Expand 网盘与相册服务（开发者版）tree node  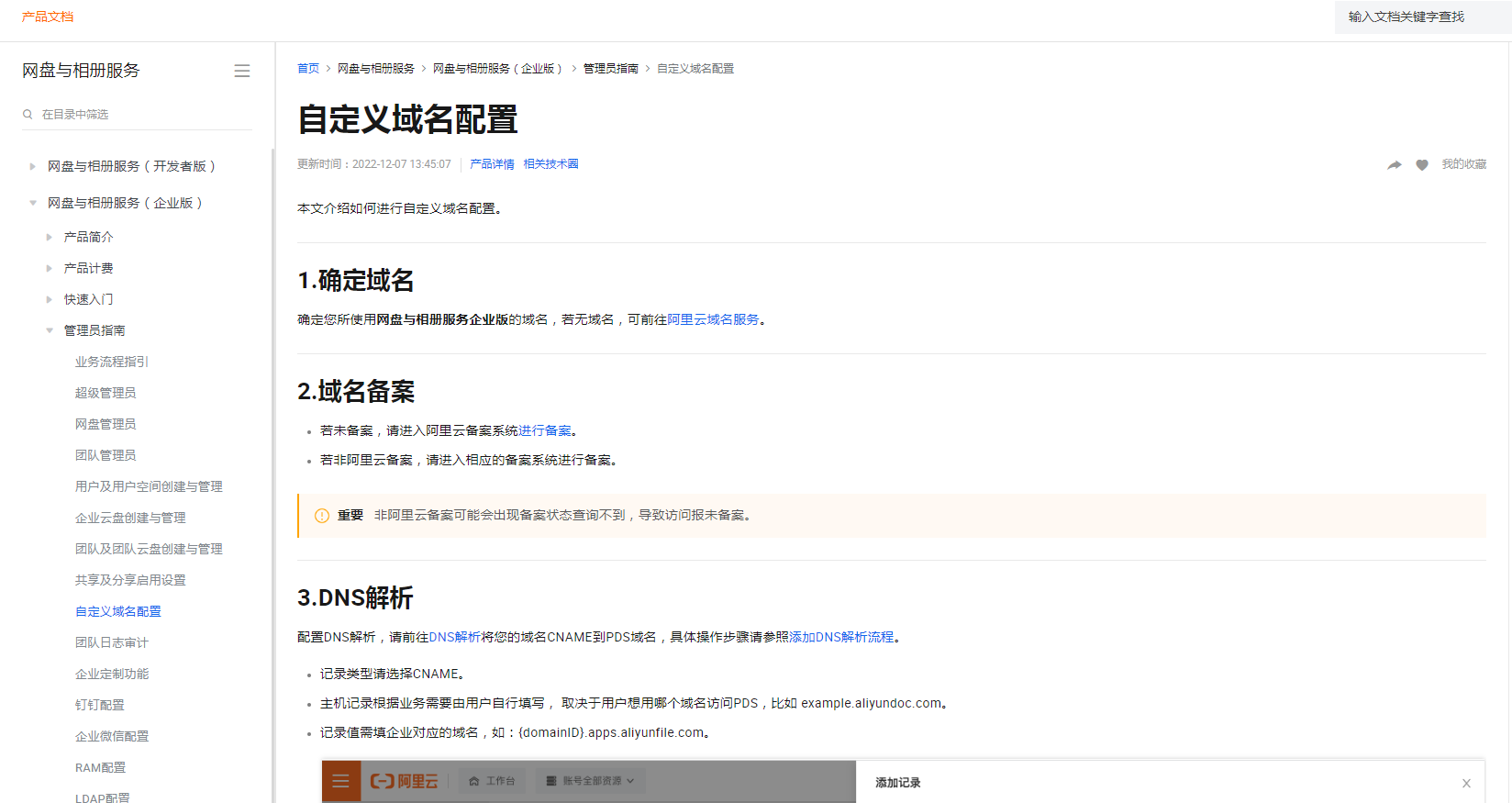click(x=32, y=166)
